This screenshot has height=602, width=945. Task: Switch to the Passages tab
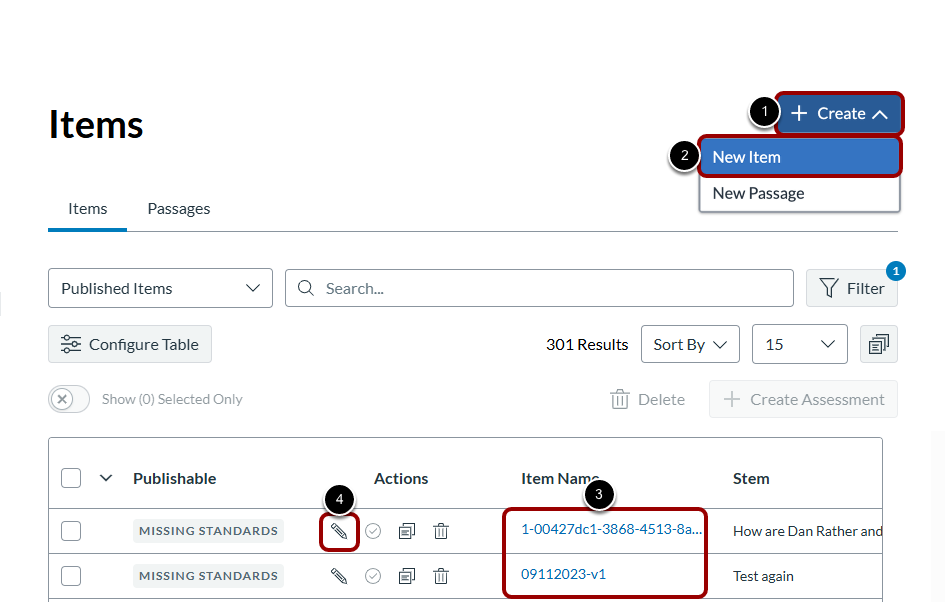coord(179,209)
